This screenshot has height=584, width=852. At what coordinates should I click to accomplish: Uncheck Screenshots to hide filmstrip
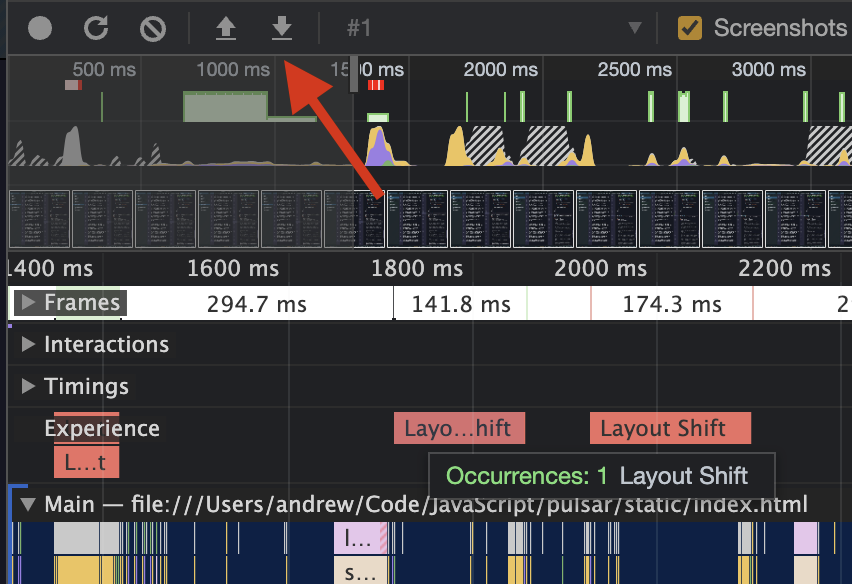689,28
